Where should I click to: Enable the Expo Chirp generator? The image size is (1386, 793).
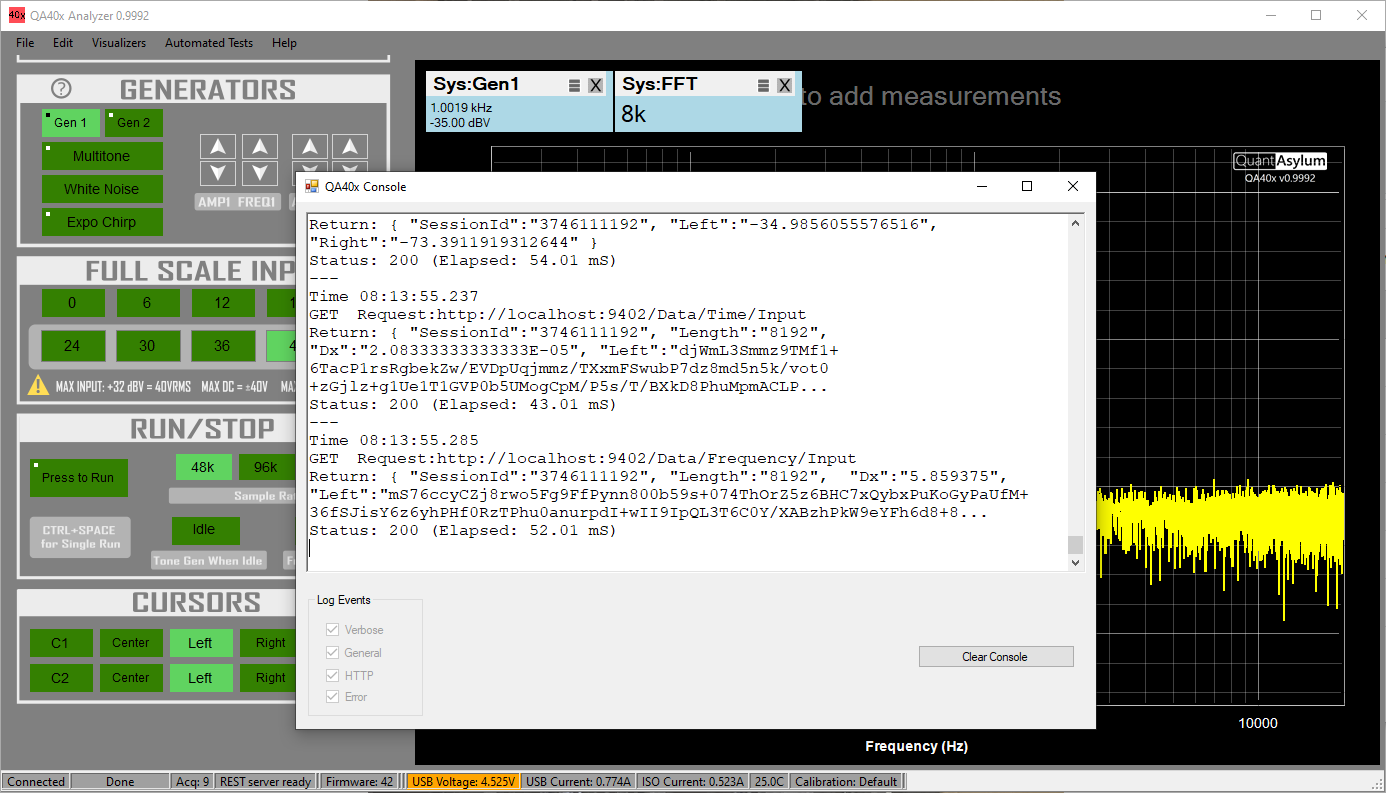point(102,222)
